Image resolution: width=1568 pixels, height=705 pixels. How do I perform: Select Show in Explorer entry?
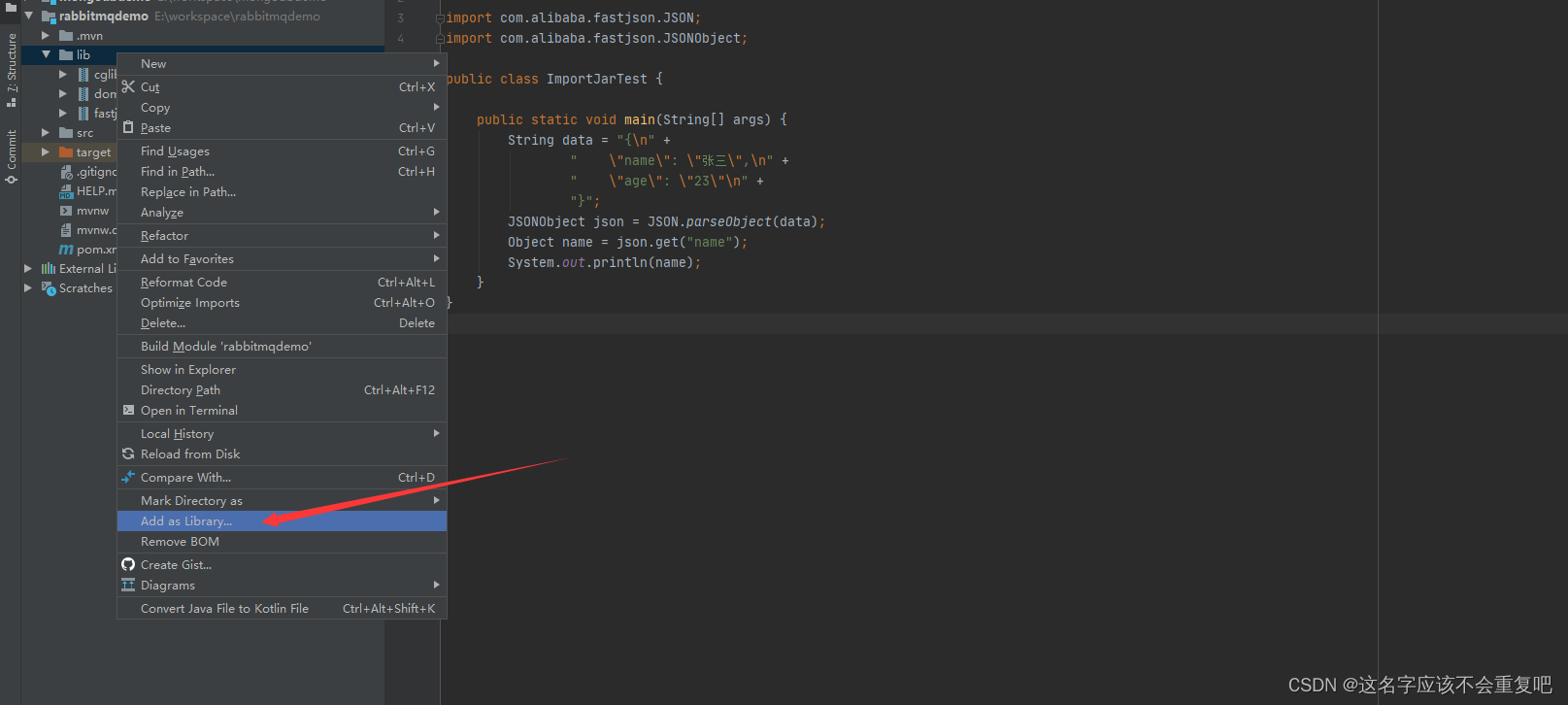(282, 369)
